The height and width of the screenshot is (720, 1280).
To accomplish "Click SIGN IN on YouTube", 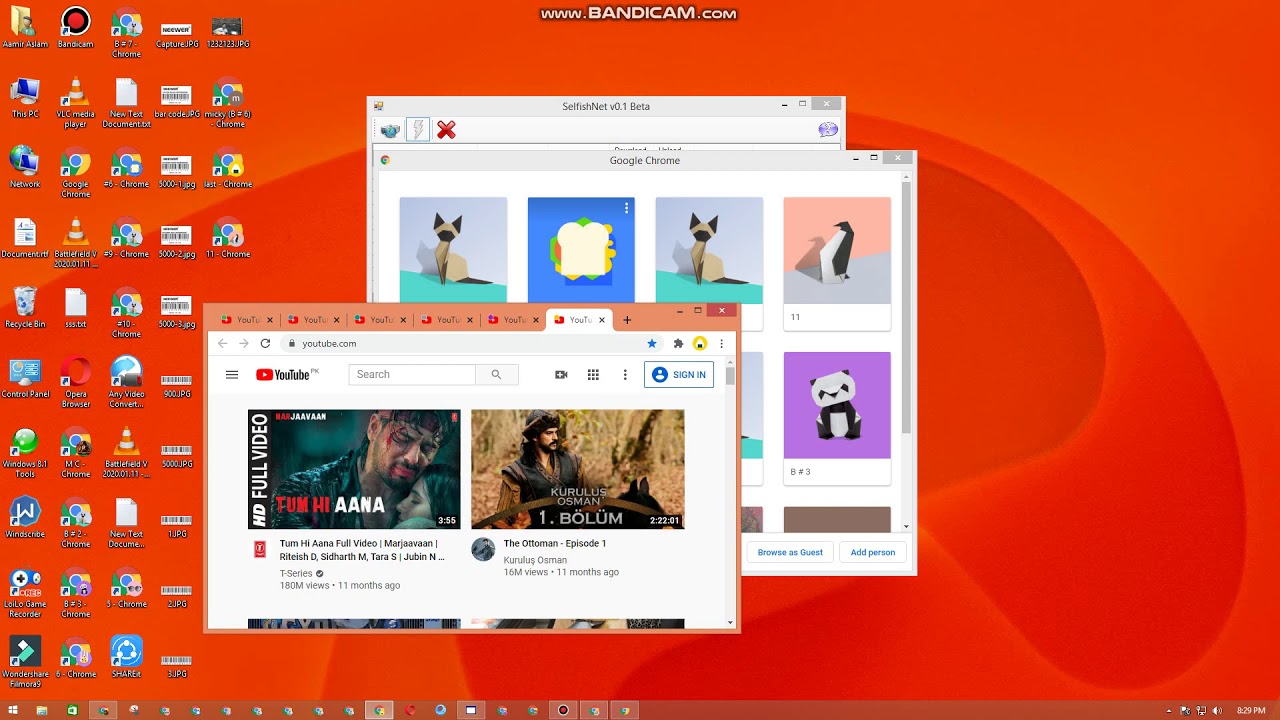I will (x=679, y=375).
